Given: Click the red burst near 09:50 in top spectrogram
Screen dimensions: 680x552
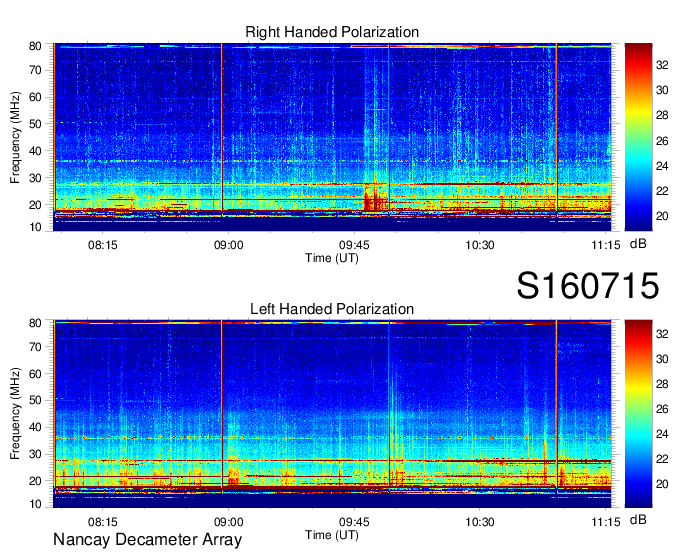Looking at the screenshot, I should (374, 198).
